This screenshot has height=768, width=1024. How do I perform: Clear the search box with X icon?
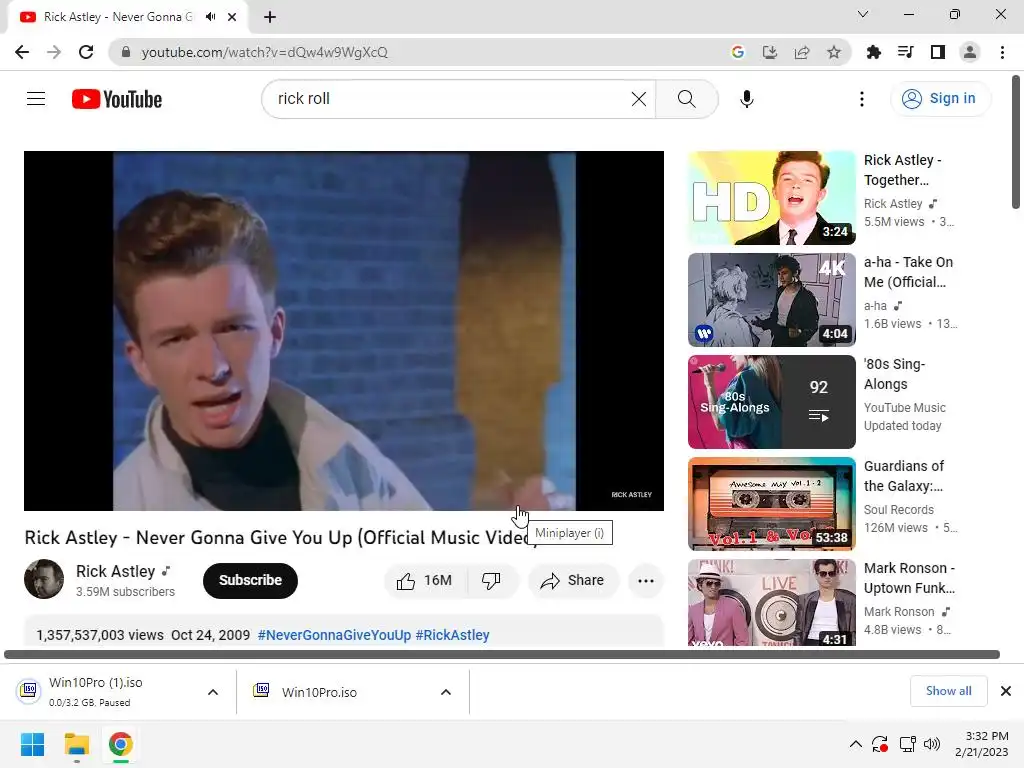pyautogui.click(x=639, y=99)
